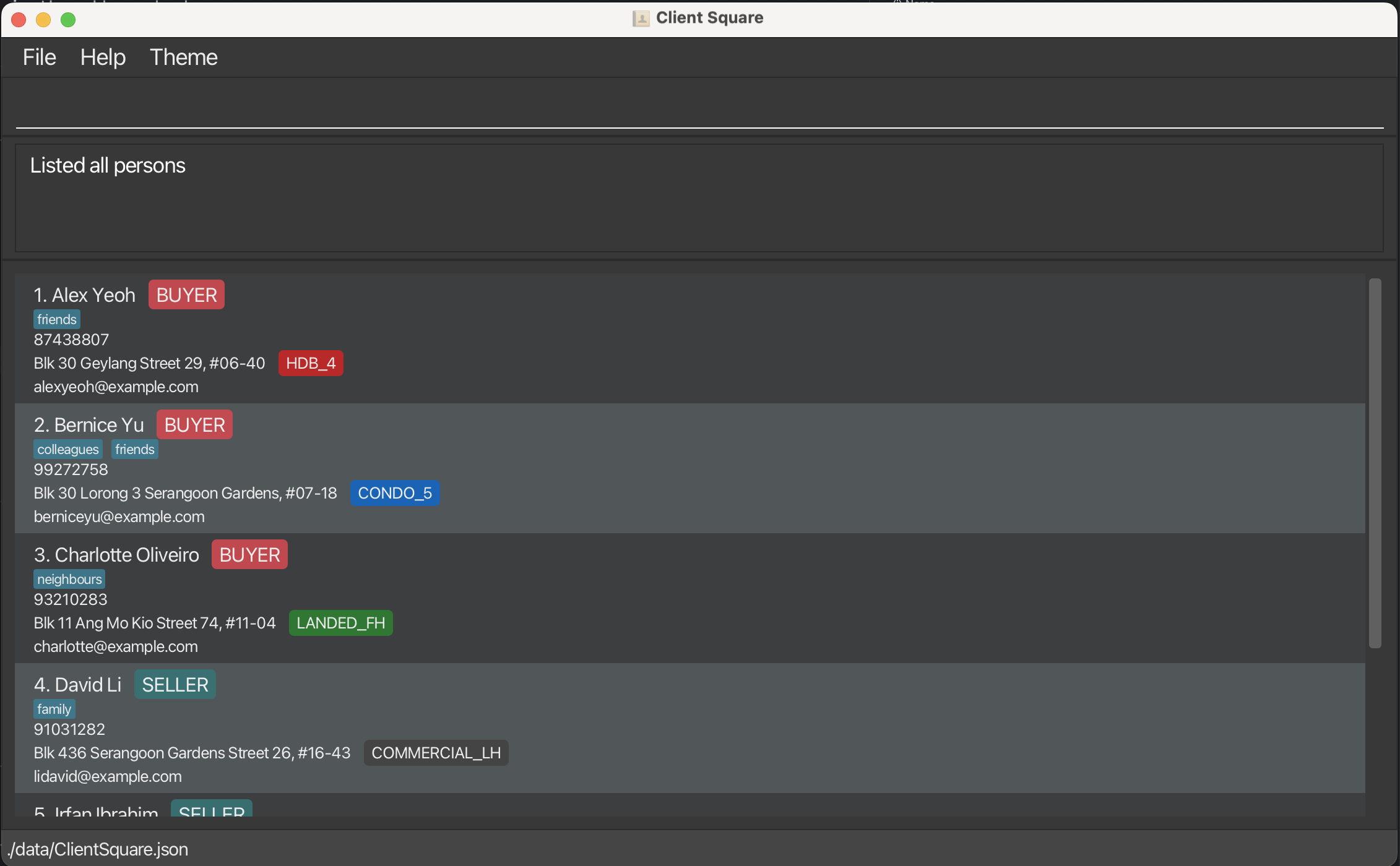Click the ./data/ClientSquare.json status path
Screen dimensions: 1400x866
coord(98,849)
